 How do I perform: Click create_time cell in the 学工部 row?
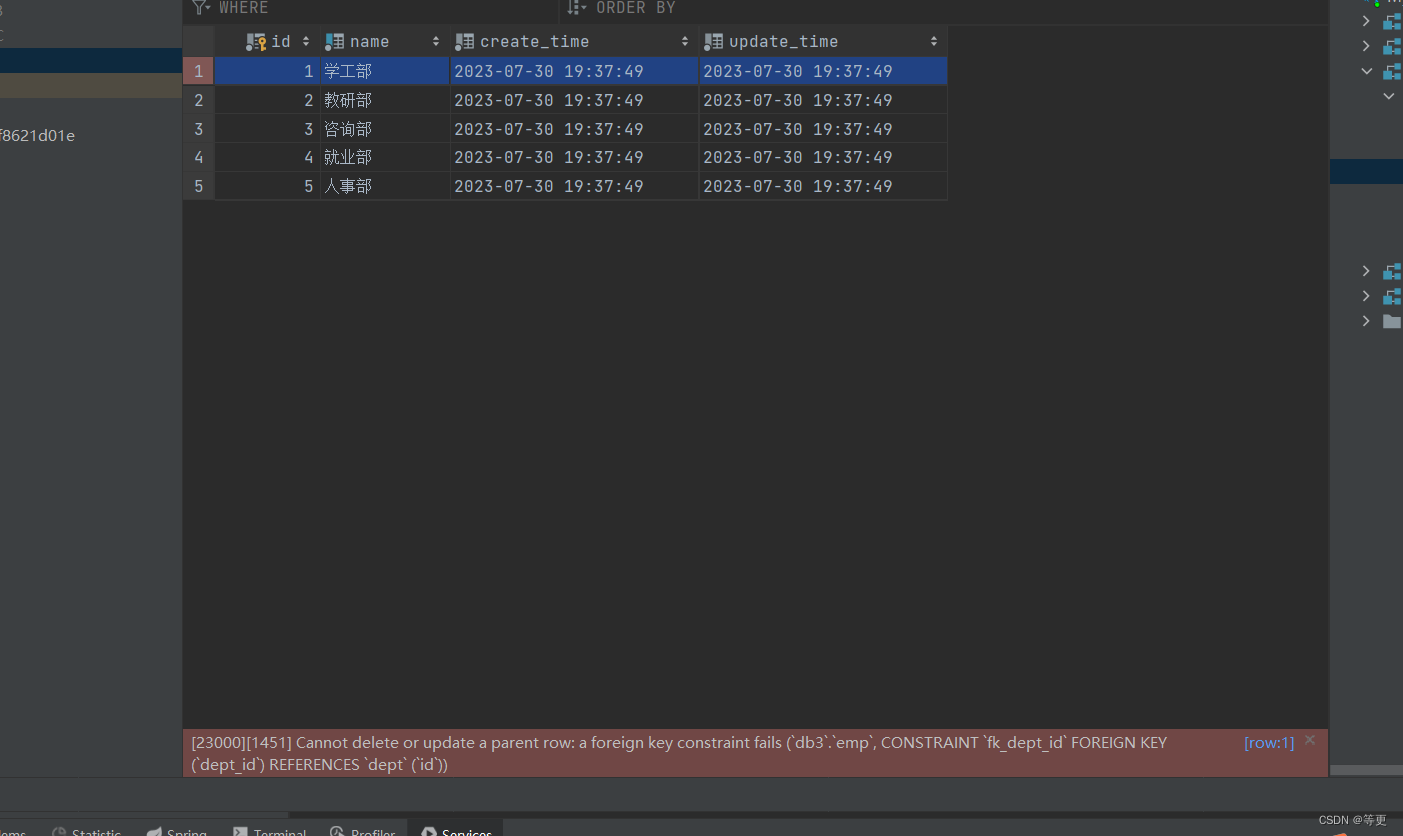coord(574,71)
